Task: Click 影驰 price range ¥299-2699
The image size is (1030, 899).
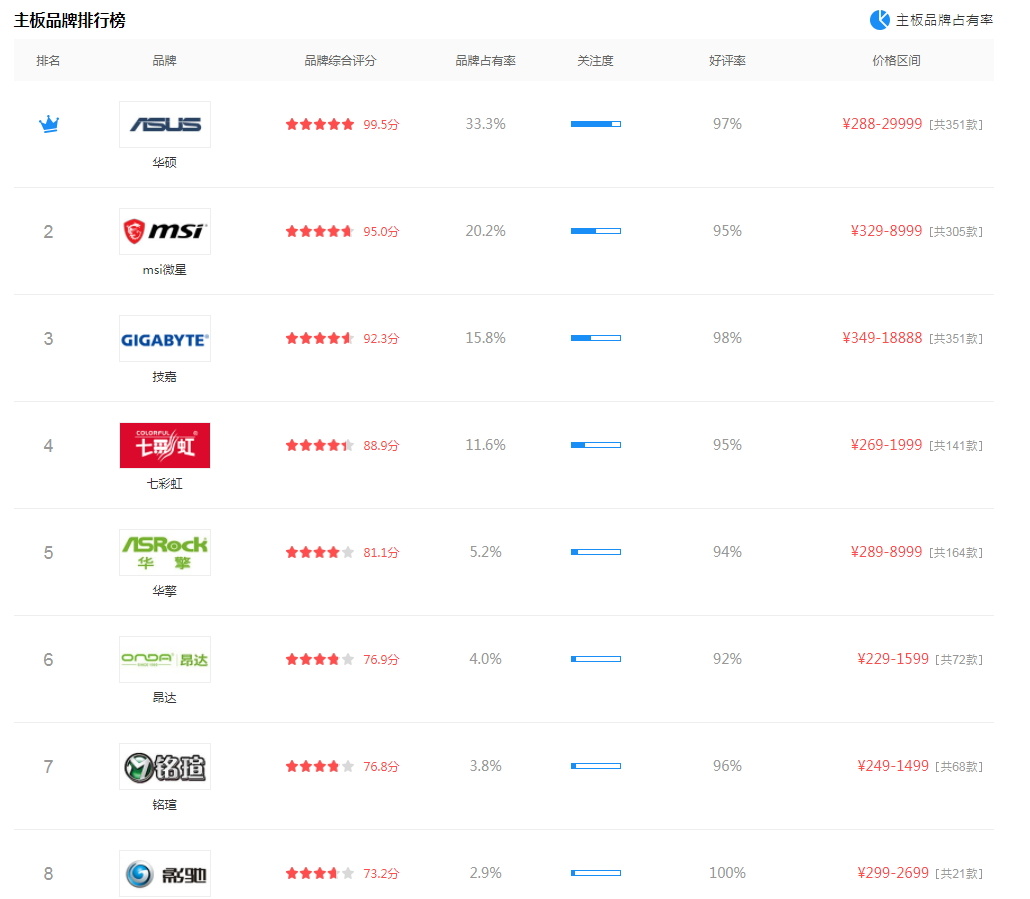Action: (x=893, y=873)
